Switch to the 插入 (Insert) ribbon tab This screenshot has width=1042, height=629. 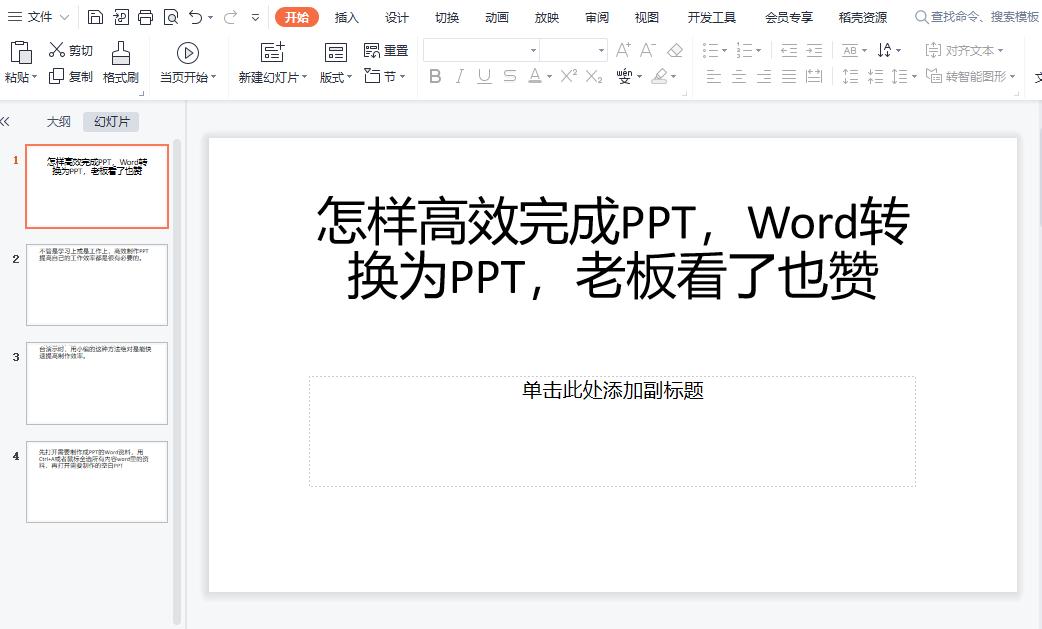point(345,17)
